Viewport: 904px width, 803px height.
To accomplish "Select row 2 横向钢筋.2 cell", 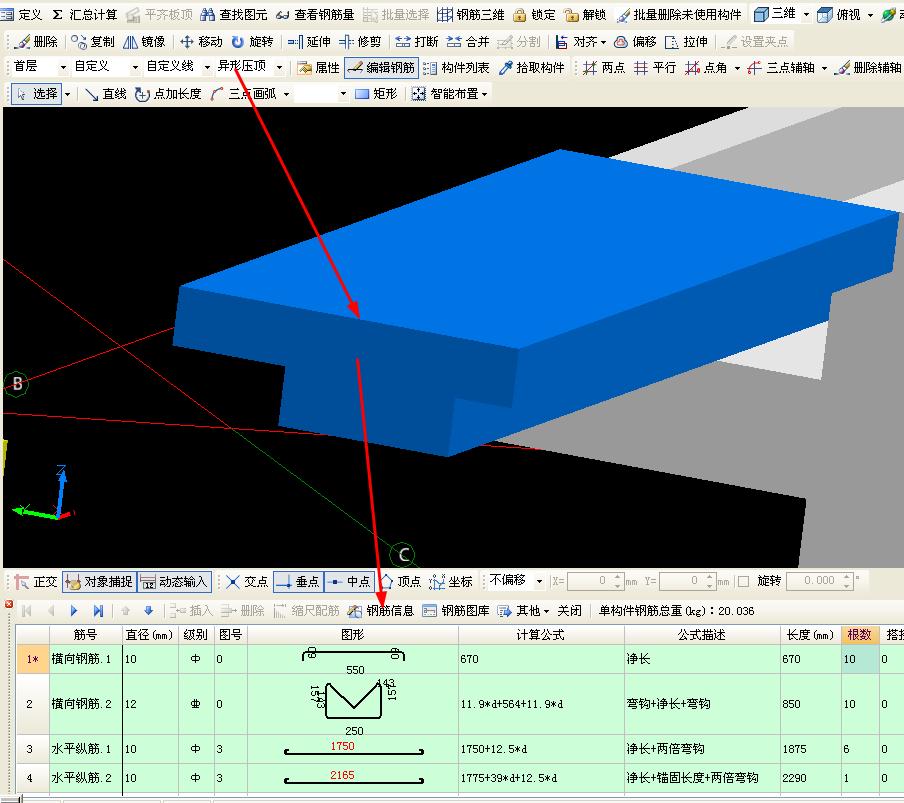I will [85, 704].
